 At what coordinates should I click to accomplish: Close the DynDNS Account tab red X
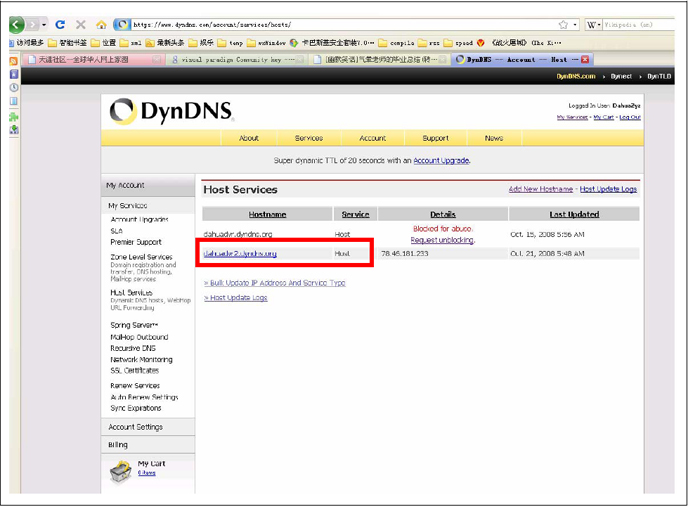coord(585,59)
